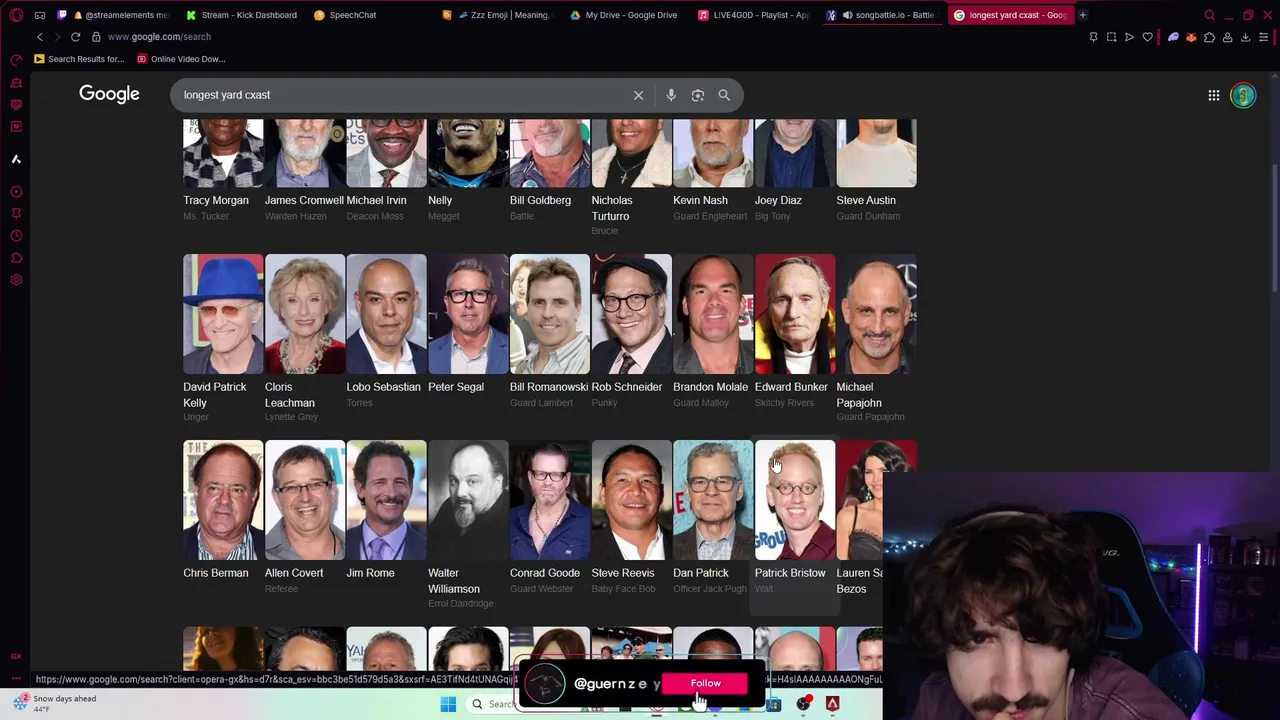
Task: Click the Steve Austin name
Action: tap(866, 200)
